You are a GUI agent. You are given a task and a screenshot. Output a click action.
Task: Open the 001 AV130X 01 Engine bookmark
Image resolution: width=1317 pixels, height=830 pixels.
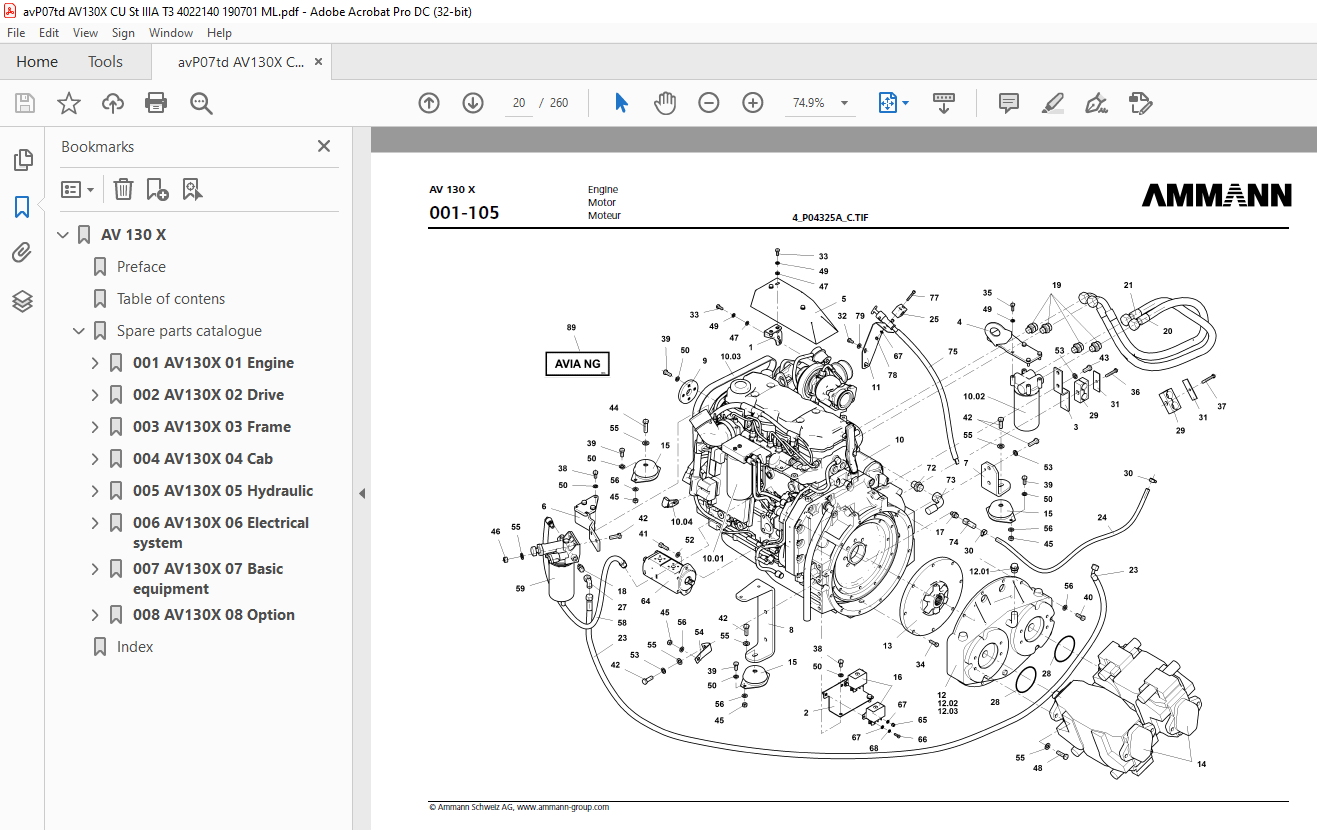click(x=213, y=363)
